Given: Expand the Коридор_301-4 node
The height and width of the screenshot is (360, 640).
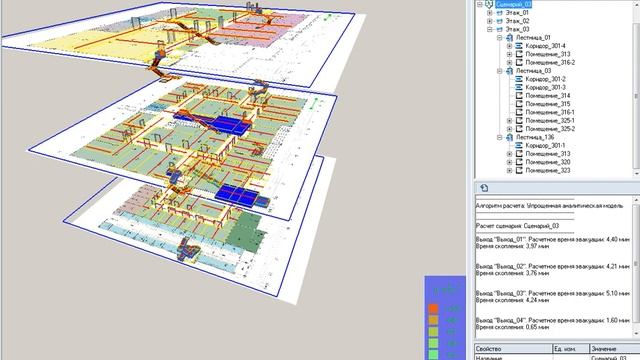Looking at the screenshot, I should 509,46.
